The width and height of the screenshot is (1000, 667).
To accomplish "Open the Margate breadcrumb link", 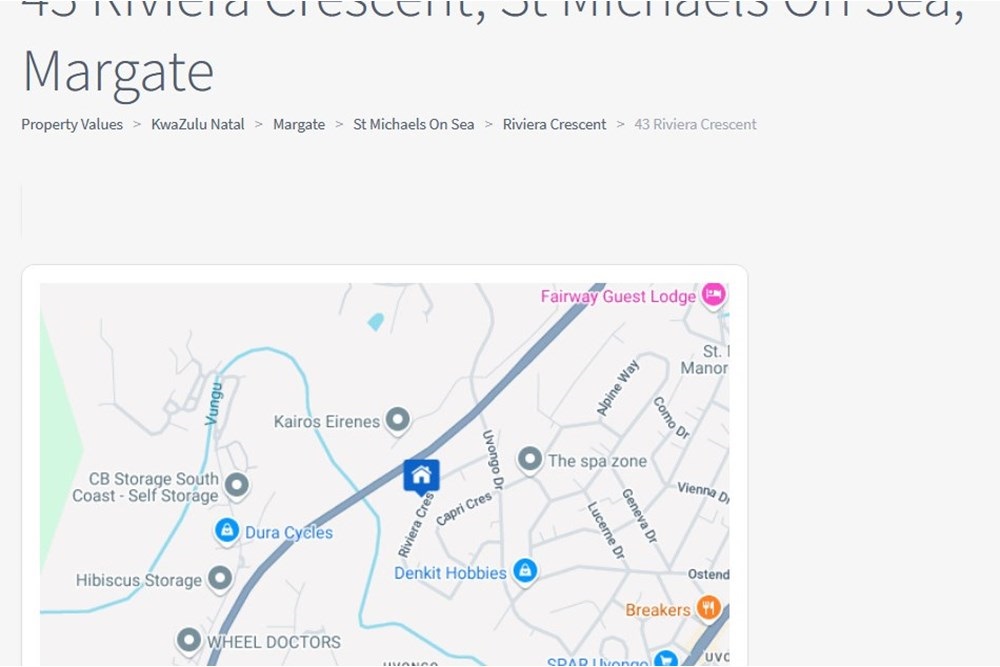I will pos(299,124).
